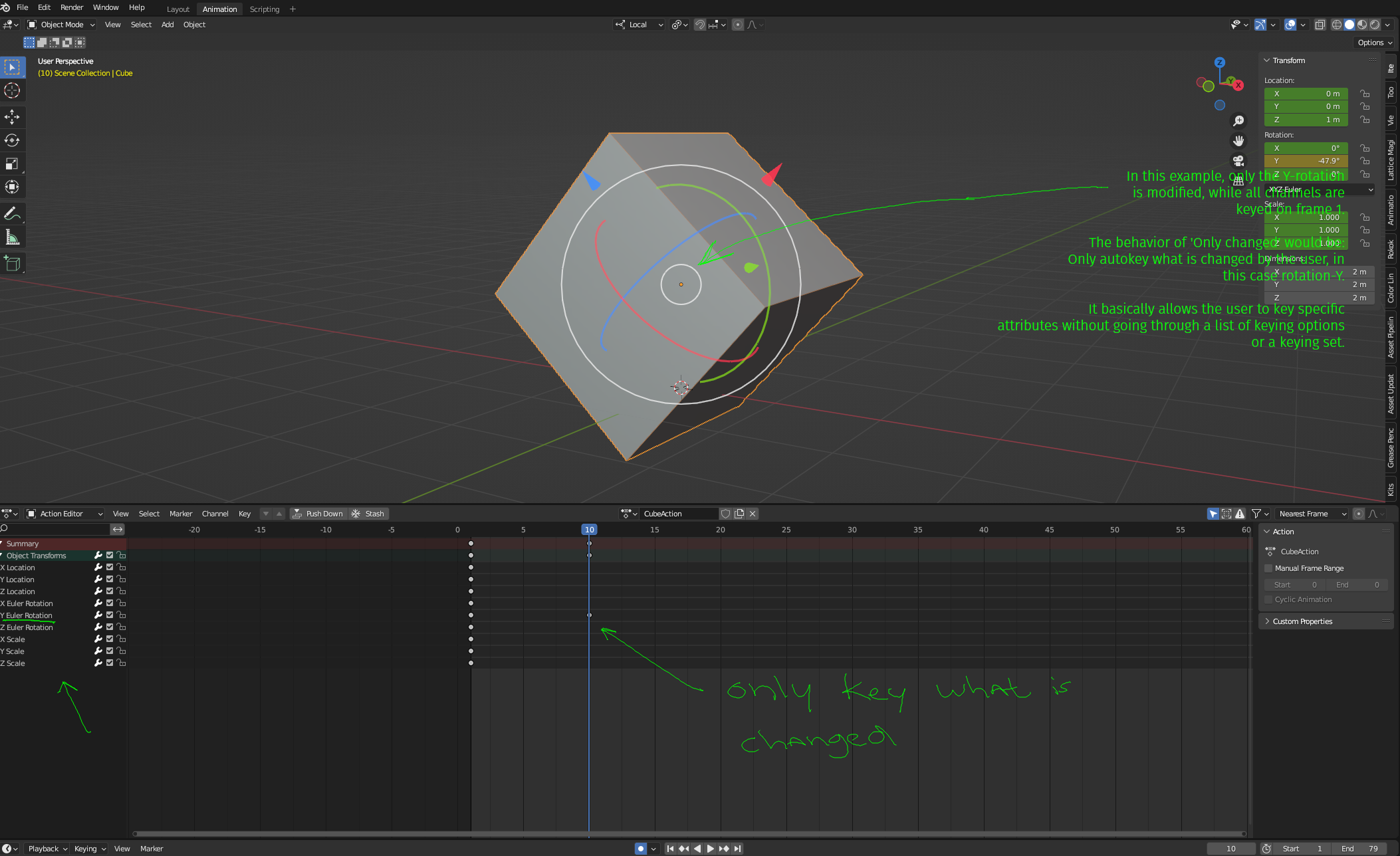Activate the Rotate tool
The height and width of the screenshot is (856, 1400).
pos(12,140)
